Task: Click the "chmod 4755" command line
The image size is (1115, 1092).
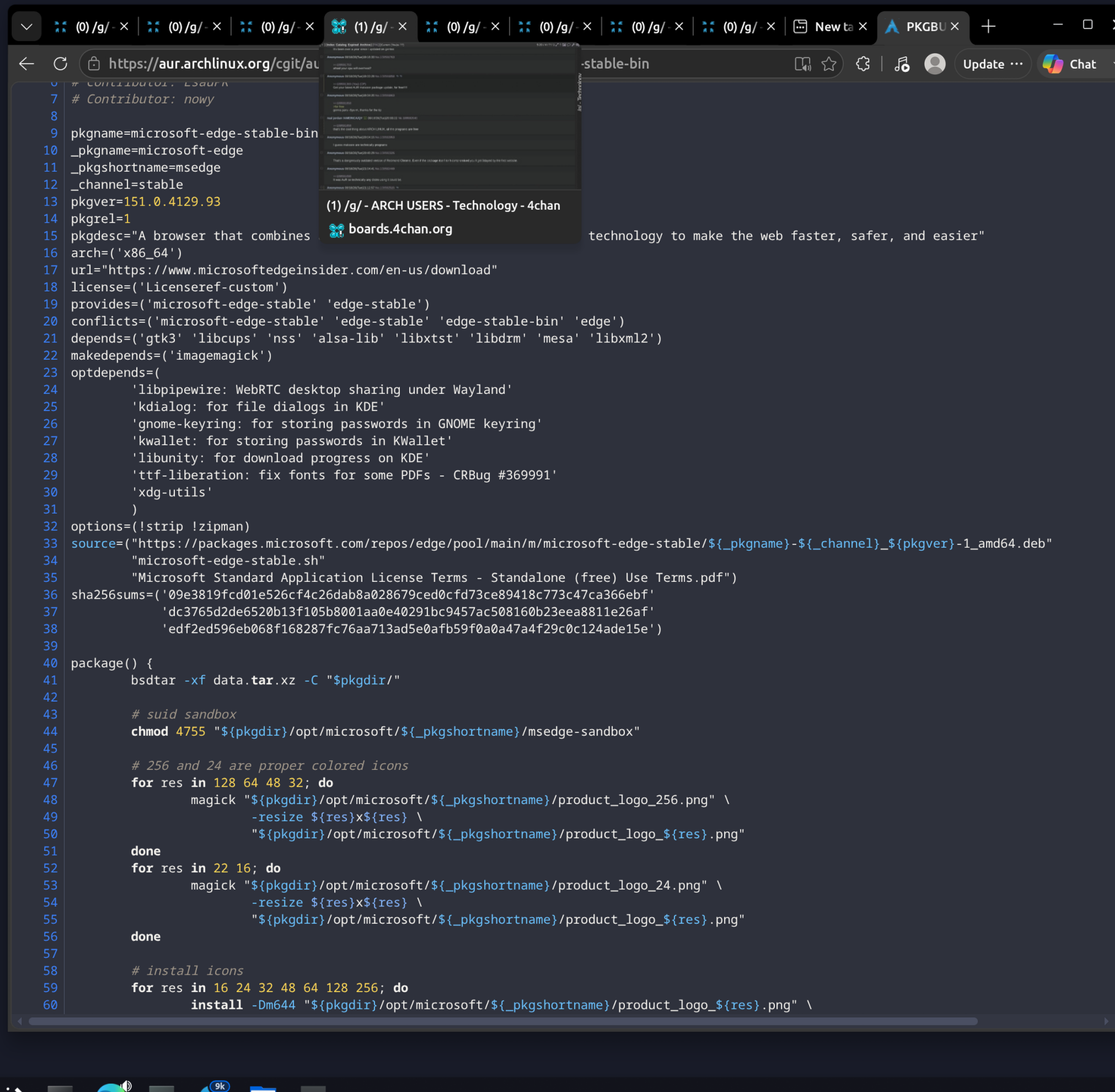Action: (x=385, y=732)
